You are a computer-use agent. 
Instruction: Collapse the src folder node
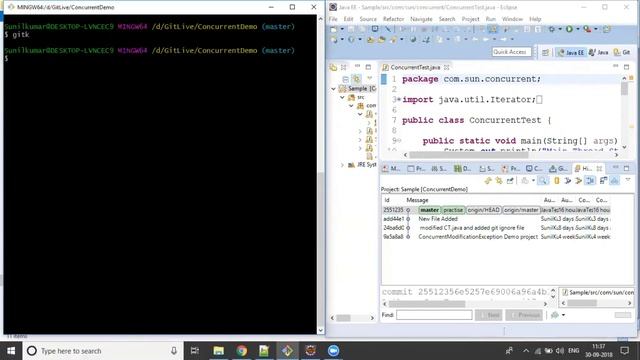coord(342,97)
